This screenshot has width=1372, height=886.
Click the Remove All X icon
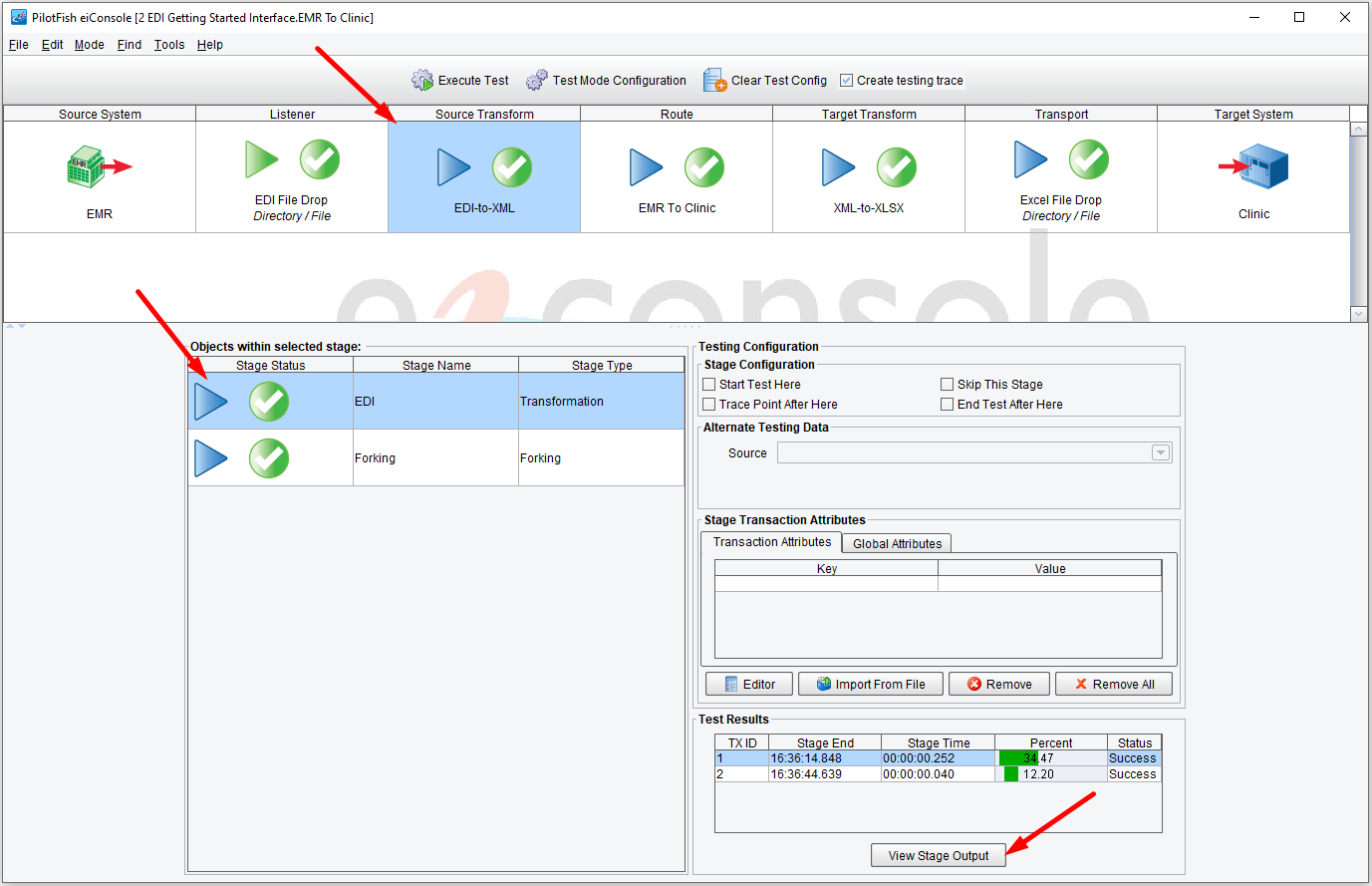coord(1081,685)
